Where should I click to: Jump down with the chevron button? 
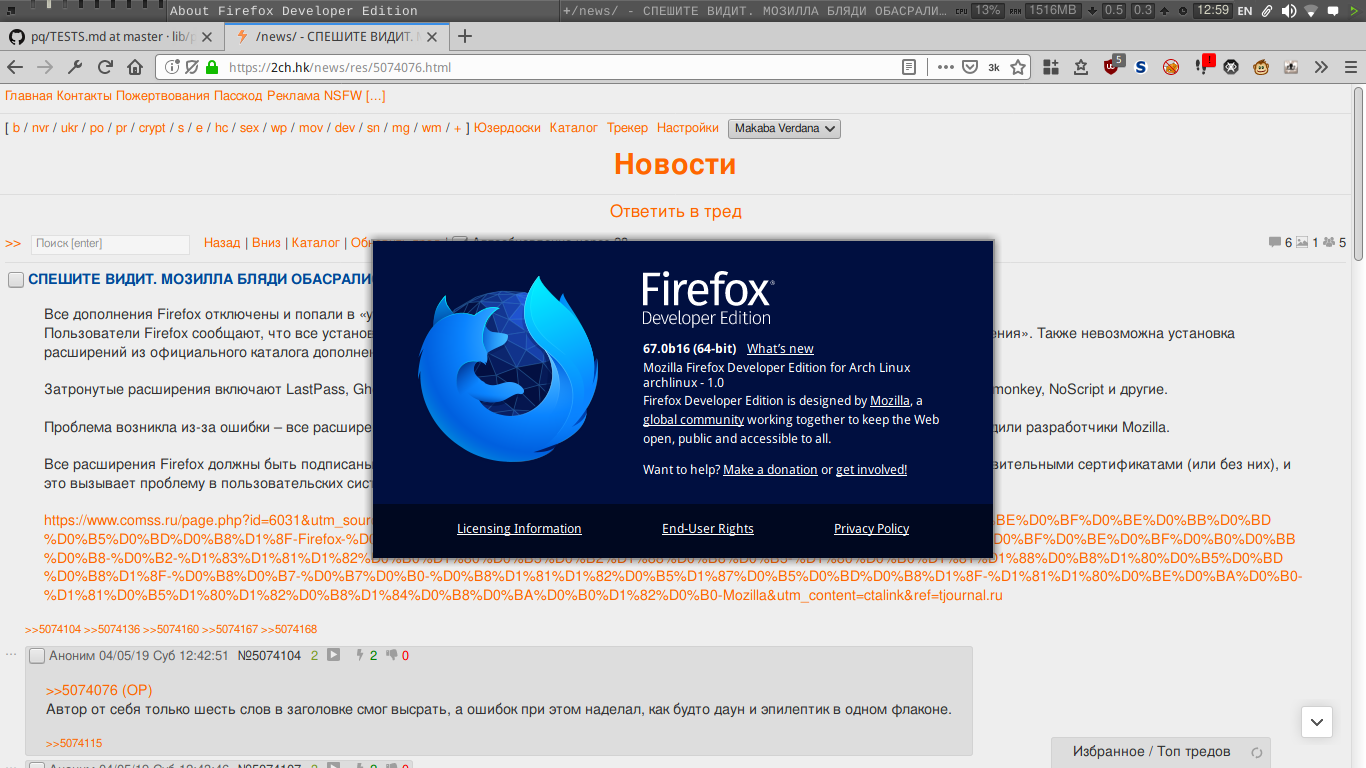coord(1317,721)
